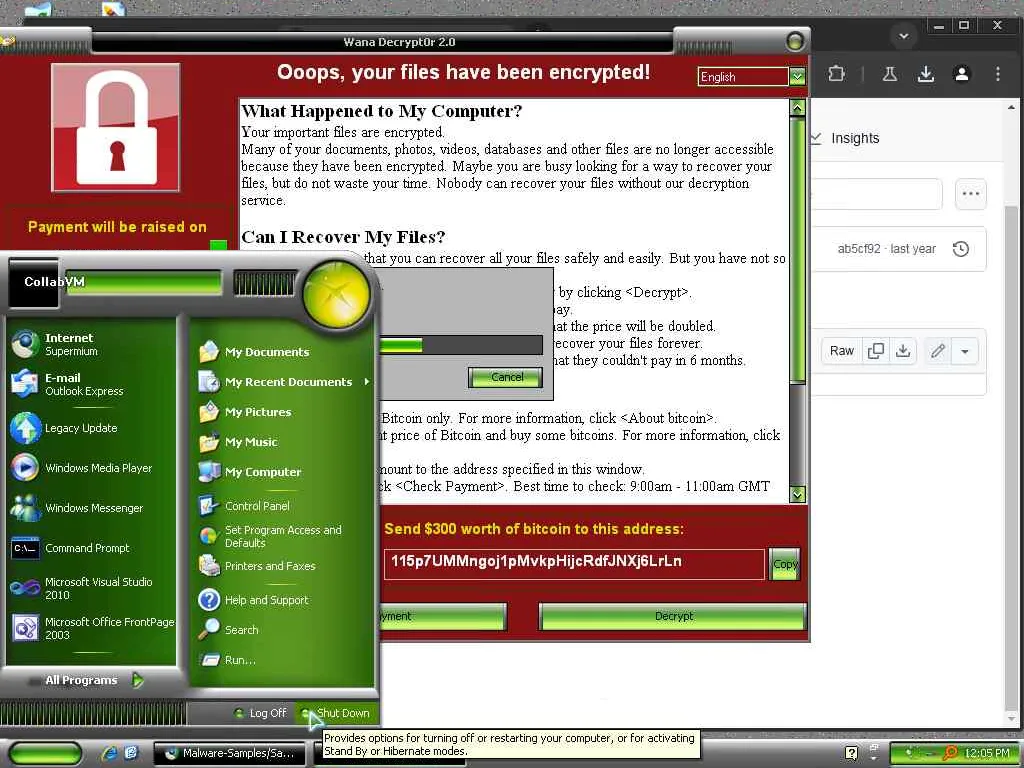Screen dimensions: 1024x768
Task: Copy raw file contents icon
Action: (875, 351)
